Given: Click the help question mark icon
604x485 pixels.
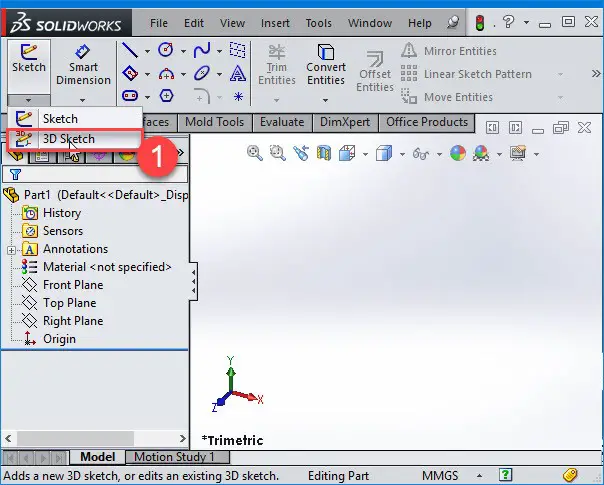Looking at the screenshot, I should pos(508,22).
